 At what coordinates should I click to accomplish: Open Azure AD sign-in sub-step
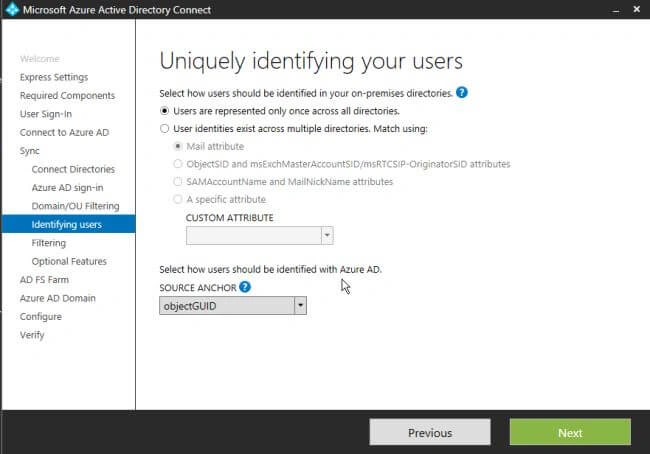pyautogui.click(x=67, y=188)
